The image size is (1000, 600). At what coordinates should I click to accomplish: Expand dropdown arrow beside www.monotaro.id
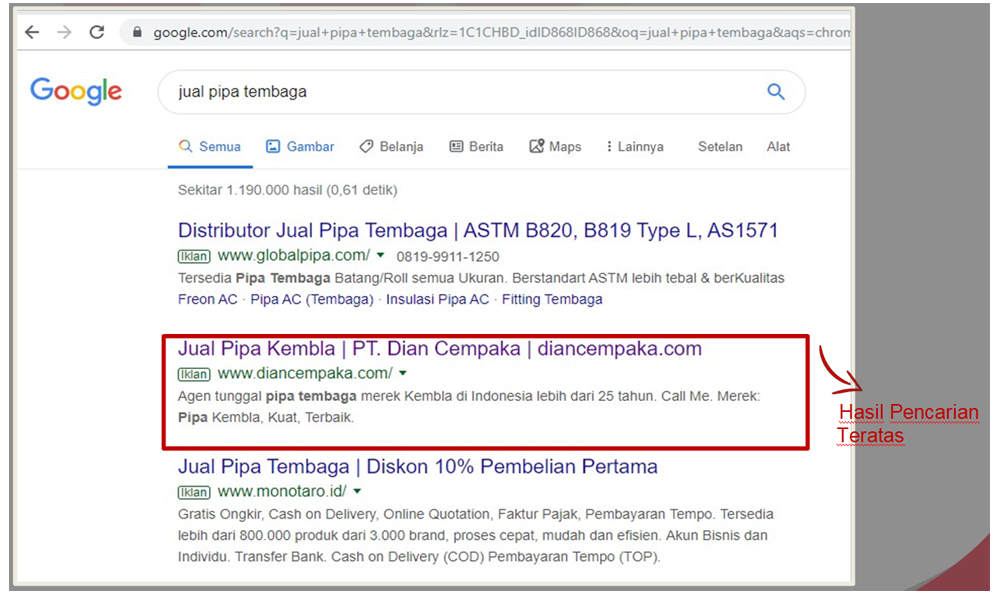(x=357, y=491)
